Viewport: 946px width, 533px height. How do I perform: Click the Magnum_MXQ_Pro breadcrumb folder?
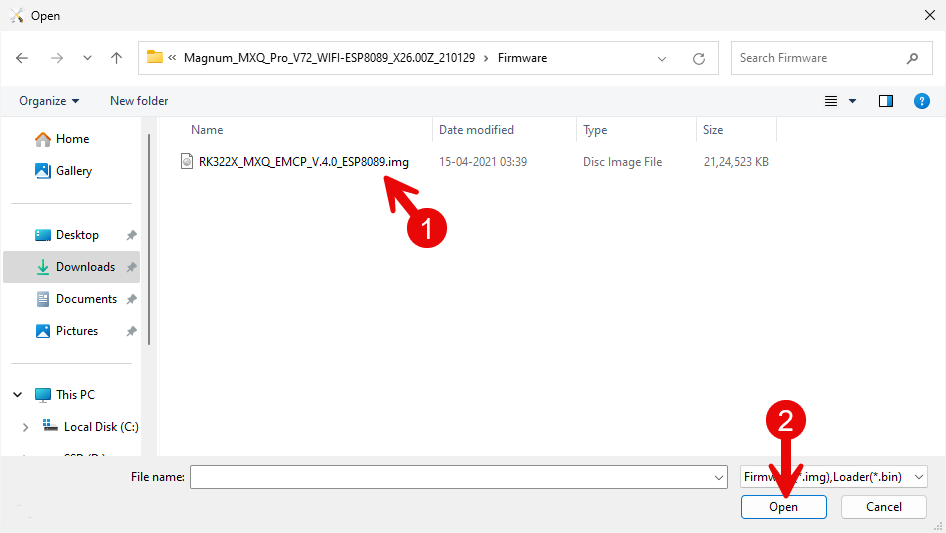329,58
